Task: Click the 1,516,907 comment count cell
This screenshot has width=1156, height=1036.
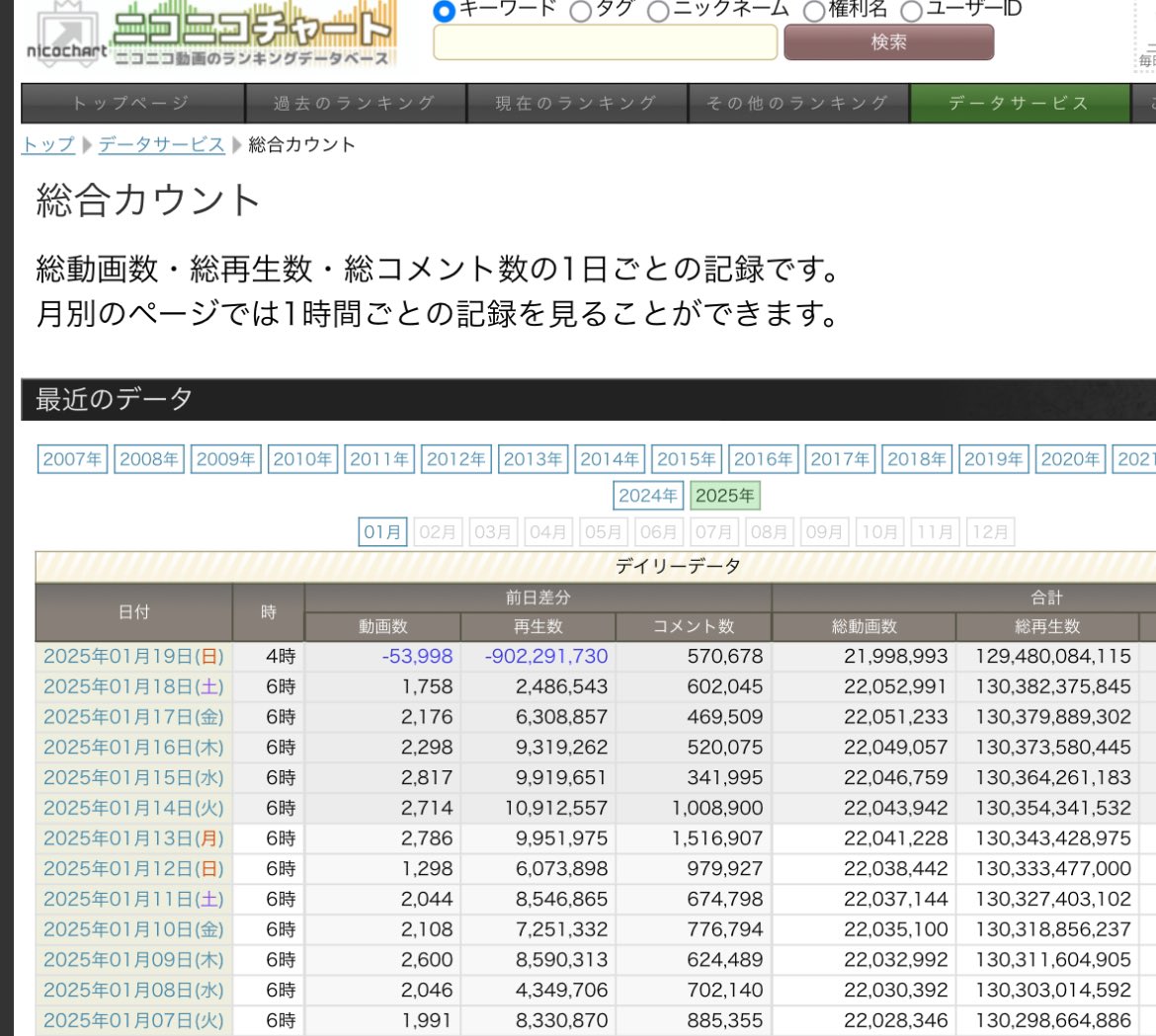Action: (694, 837)
